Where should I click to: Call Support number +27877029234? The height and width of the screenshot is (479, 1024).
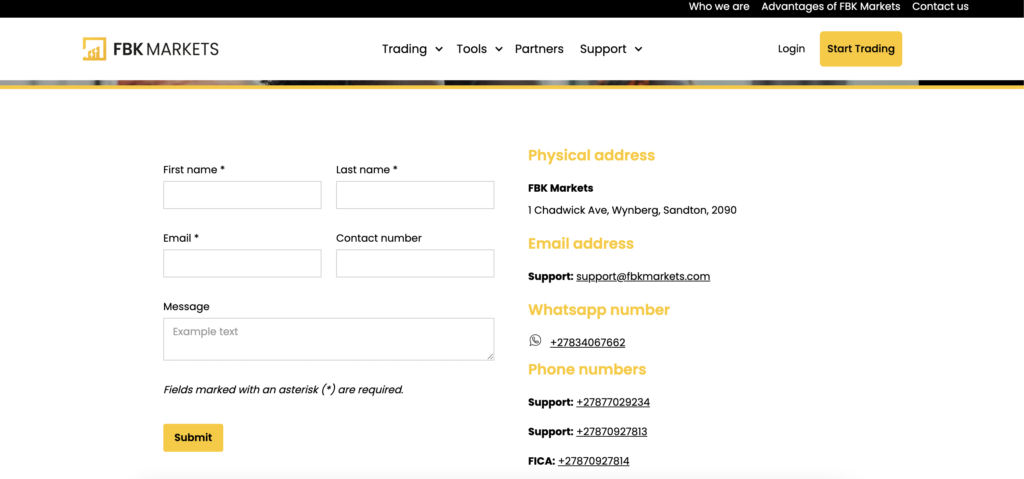(x=613, y=403)
